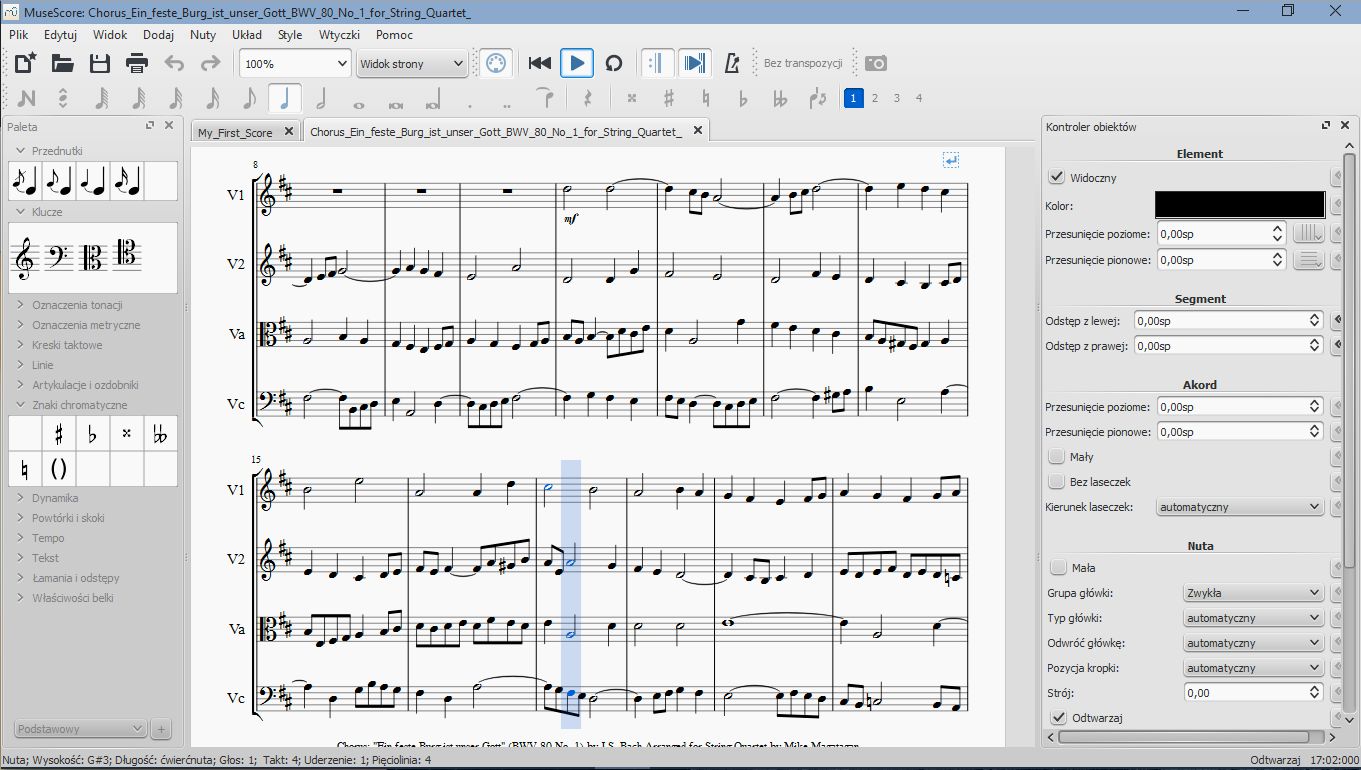Switch to voice 4
Viewport: 1361px width, 770px height.
click(919, 98)
